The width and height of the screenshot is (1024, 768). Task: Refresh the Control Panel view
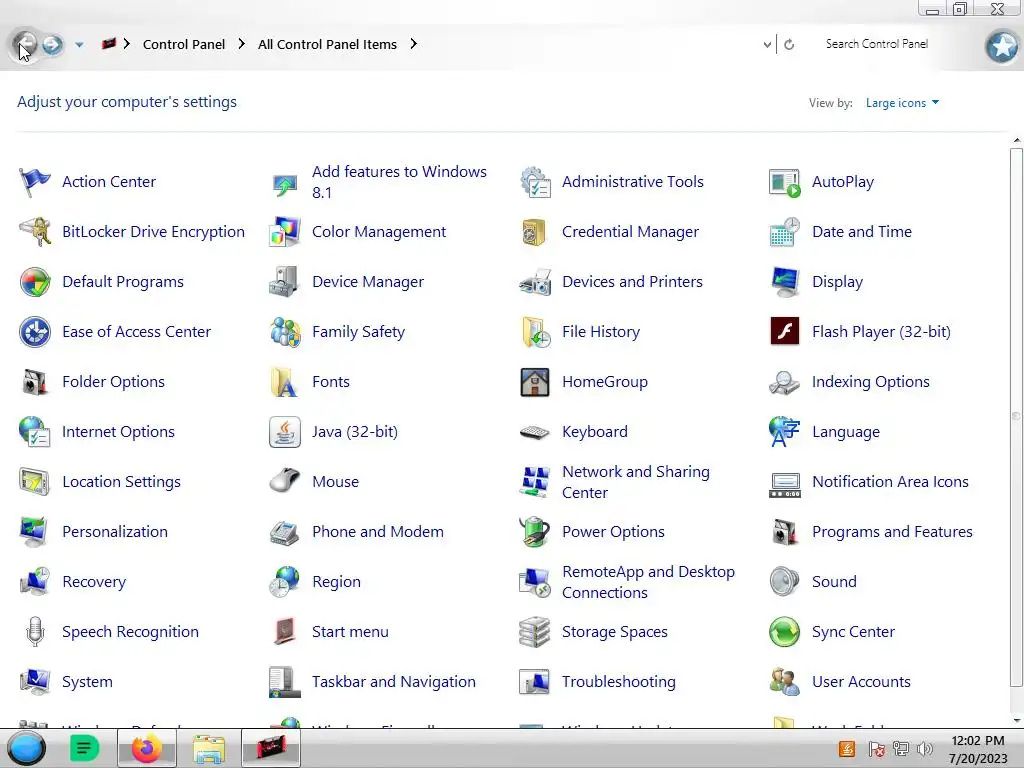789,44
